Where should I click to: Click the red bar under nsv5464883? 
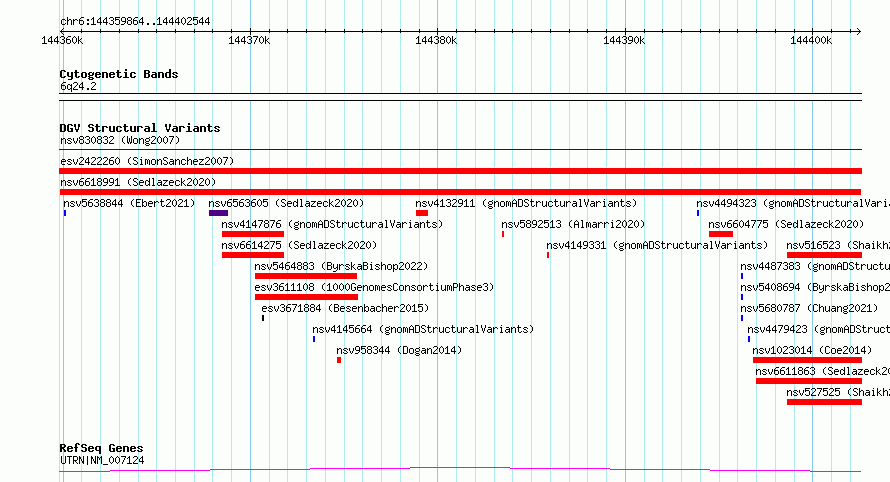[306, 276]
